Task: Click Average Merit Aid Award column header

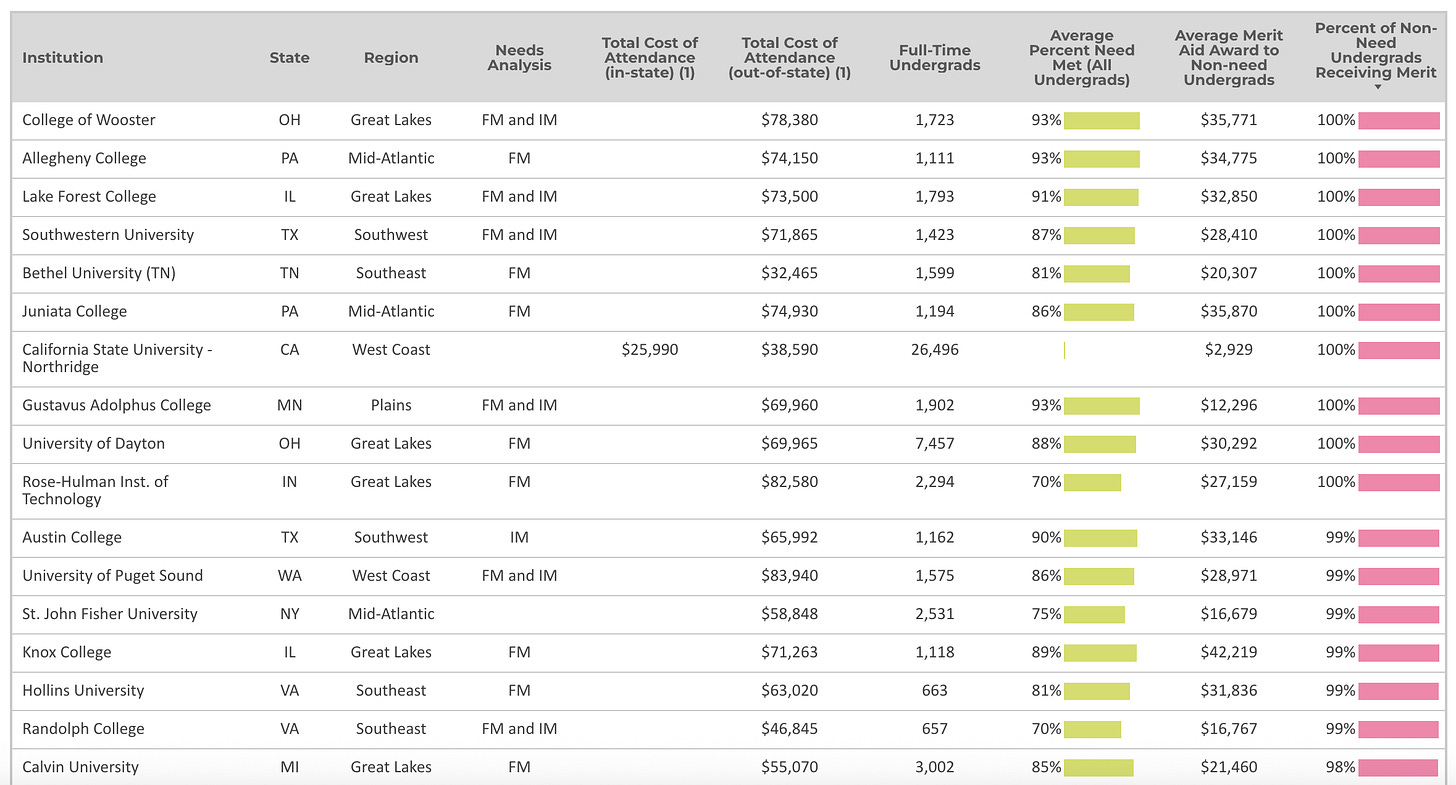Action: click(1227, 58)
